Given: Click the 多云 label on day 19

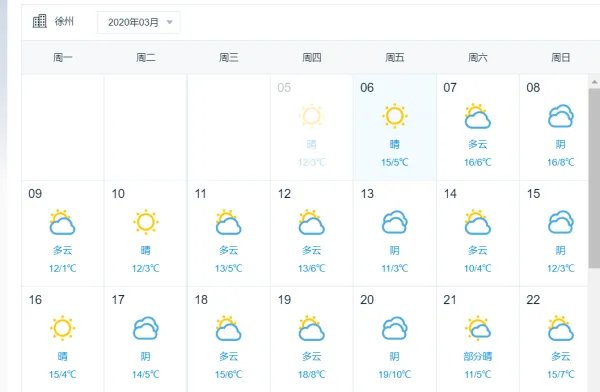Looking at the screenshot, I should pos(311,356).
